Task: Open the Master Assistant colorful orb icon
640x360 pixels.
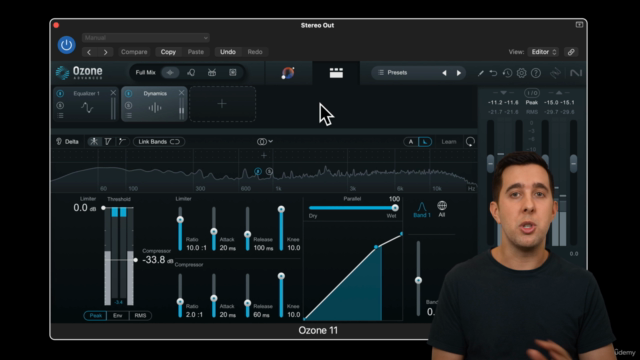Action: pos(288,73)
